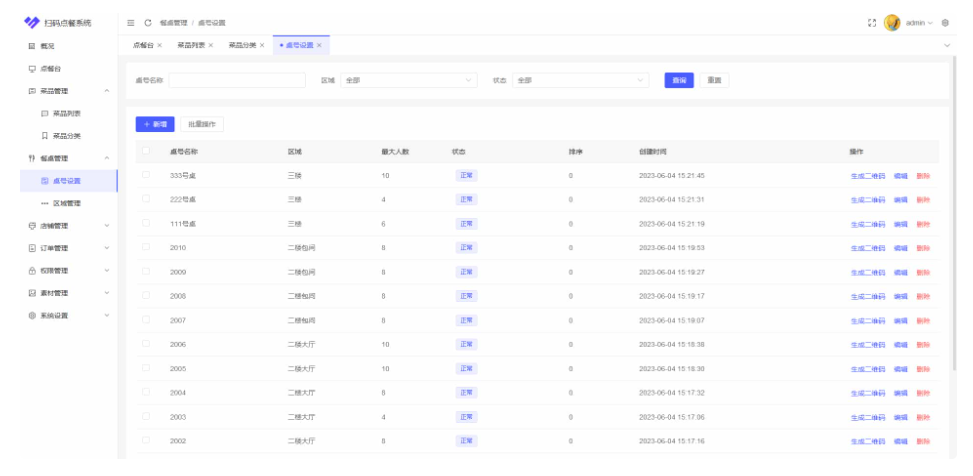Click the 正常 status tag of 2006
This screenshot has height=476, width=973.
point(466,344)
